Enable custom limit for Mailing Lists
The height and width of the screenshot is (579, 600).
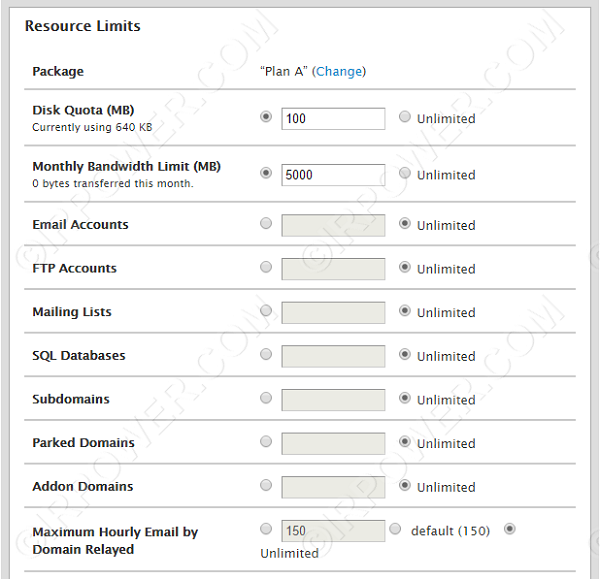(266, 311)
